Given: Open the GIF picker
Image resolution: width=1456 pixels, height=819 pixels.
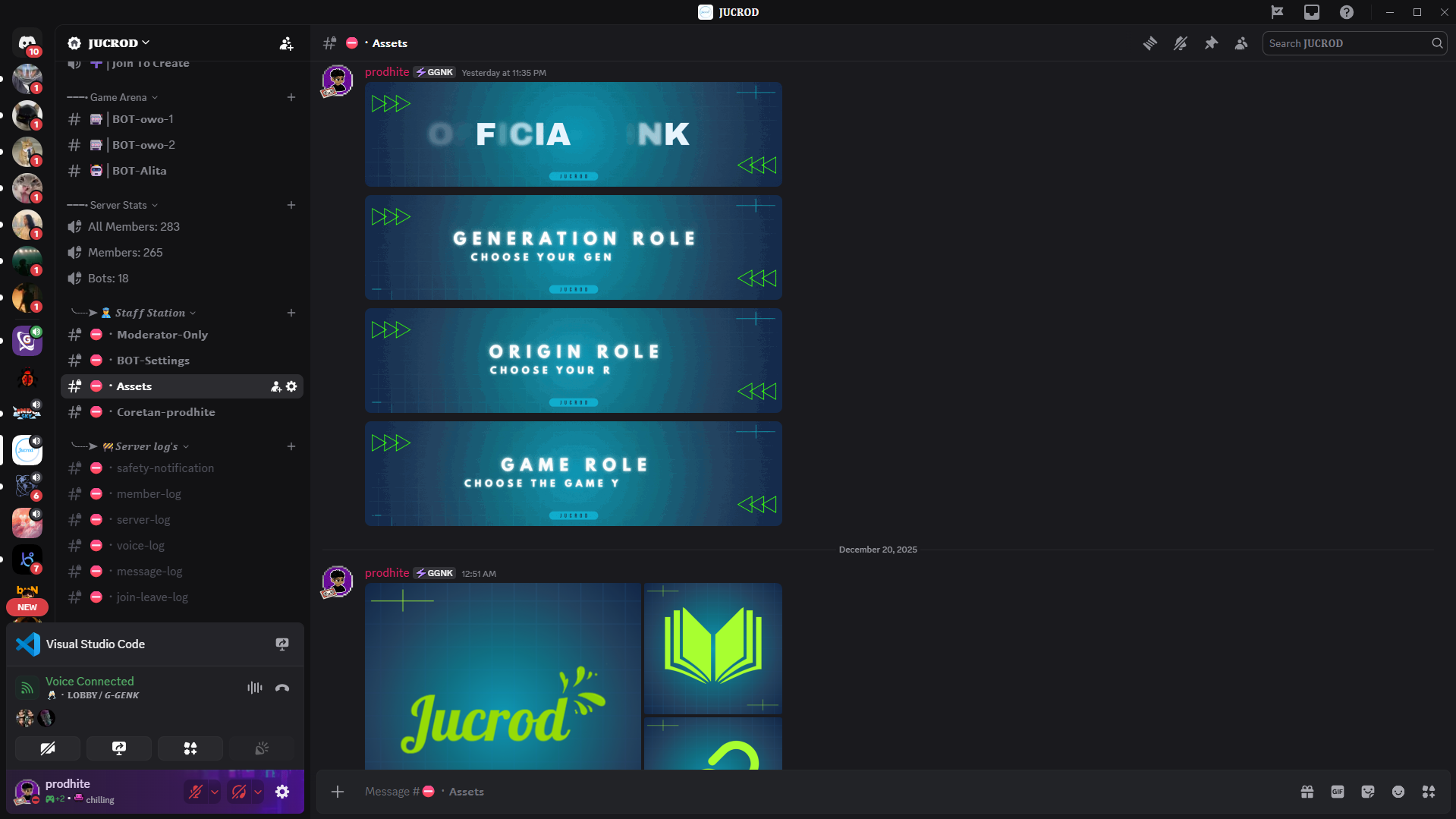Looking at the screenshot, I should tap(1338, 792).
